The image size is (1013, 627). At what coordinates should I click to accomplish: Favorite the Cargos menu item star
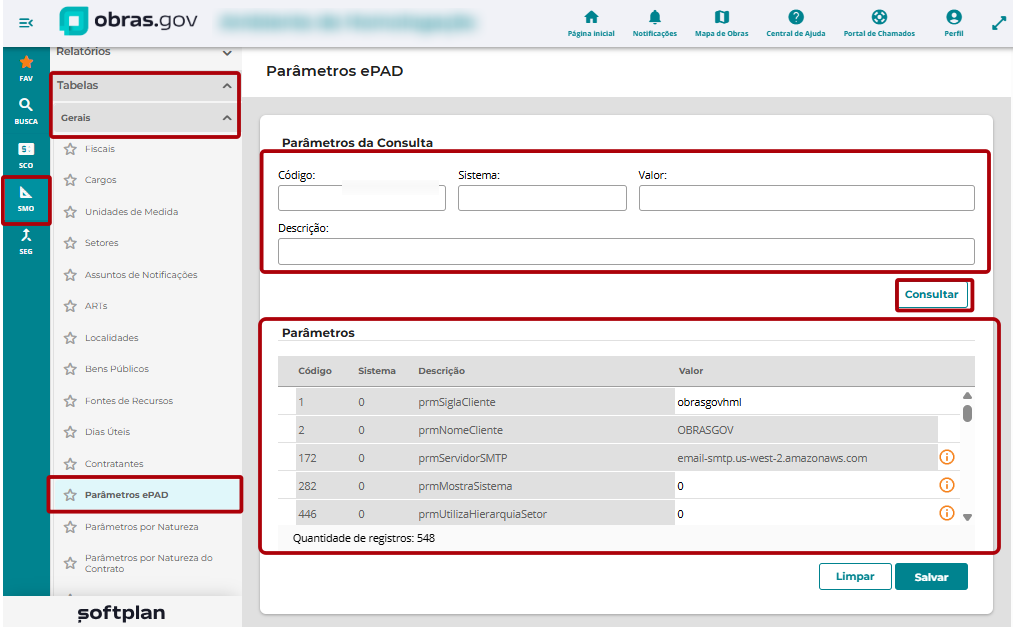(x=70, y=180)
